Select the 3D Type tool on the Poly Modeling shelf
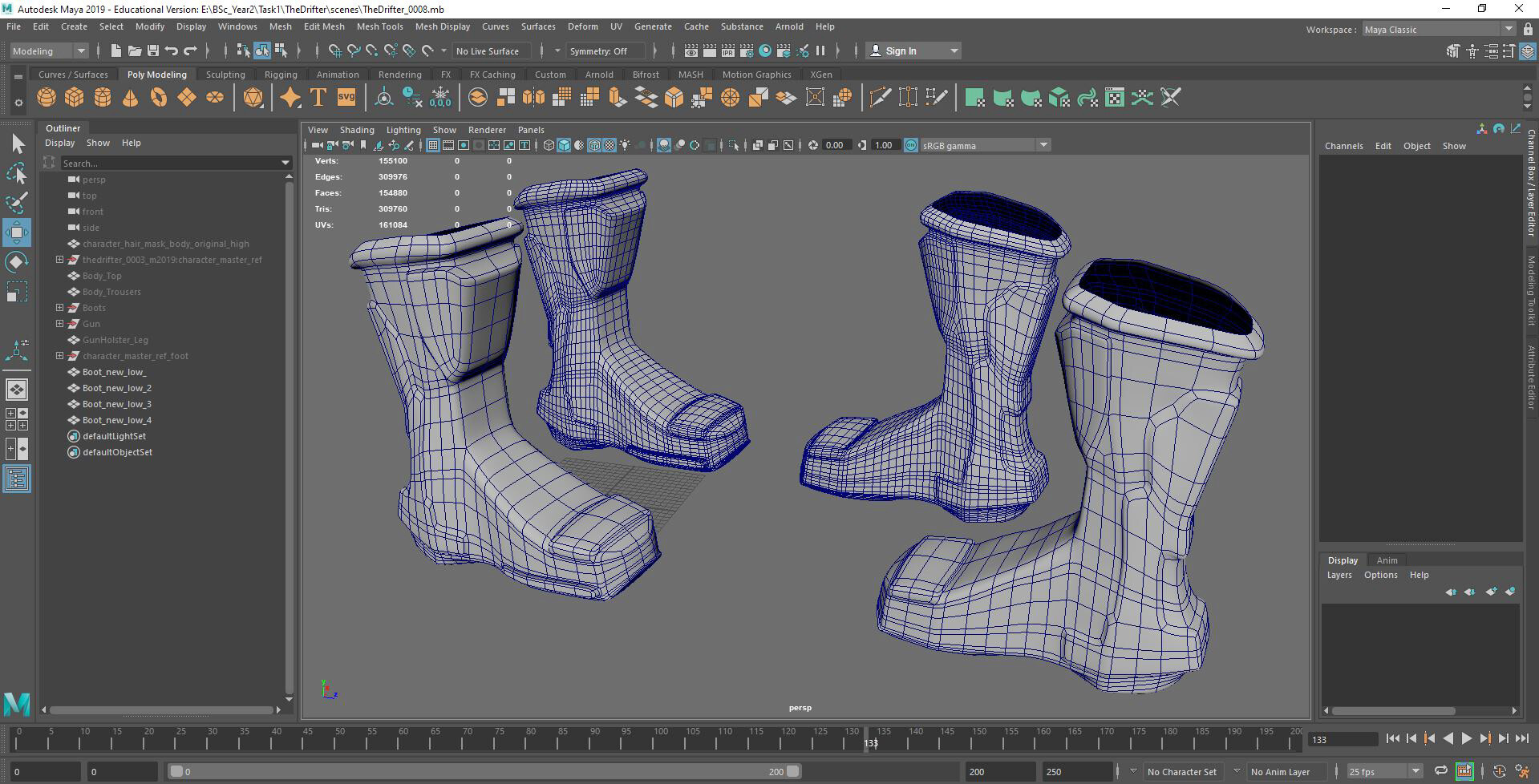The width and height of the screenshot is (1539, 784). pyautogui.click(x=318, y=96)
